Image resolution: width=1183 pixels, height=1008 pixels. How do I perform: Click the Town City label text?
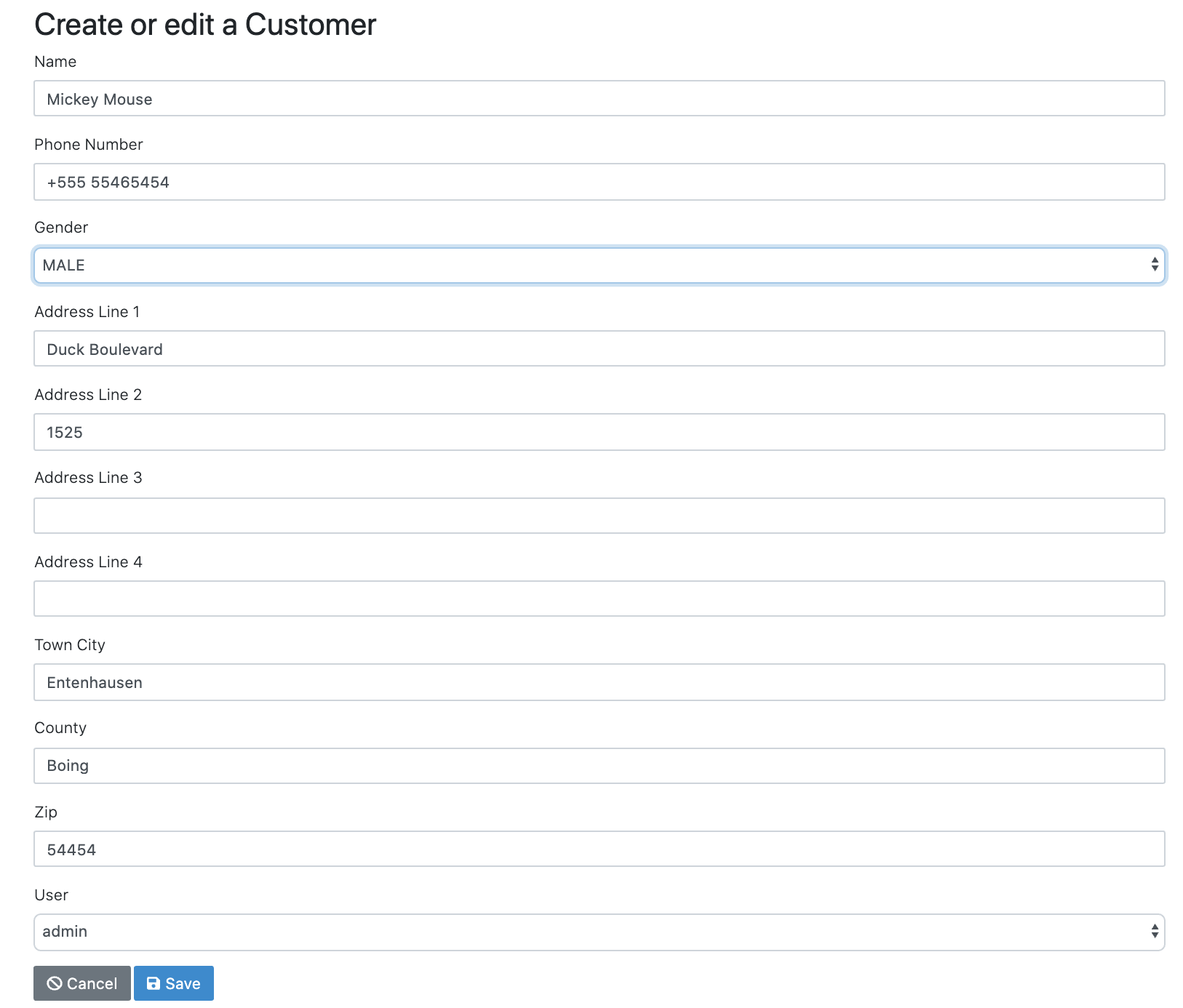[70, 645]
